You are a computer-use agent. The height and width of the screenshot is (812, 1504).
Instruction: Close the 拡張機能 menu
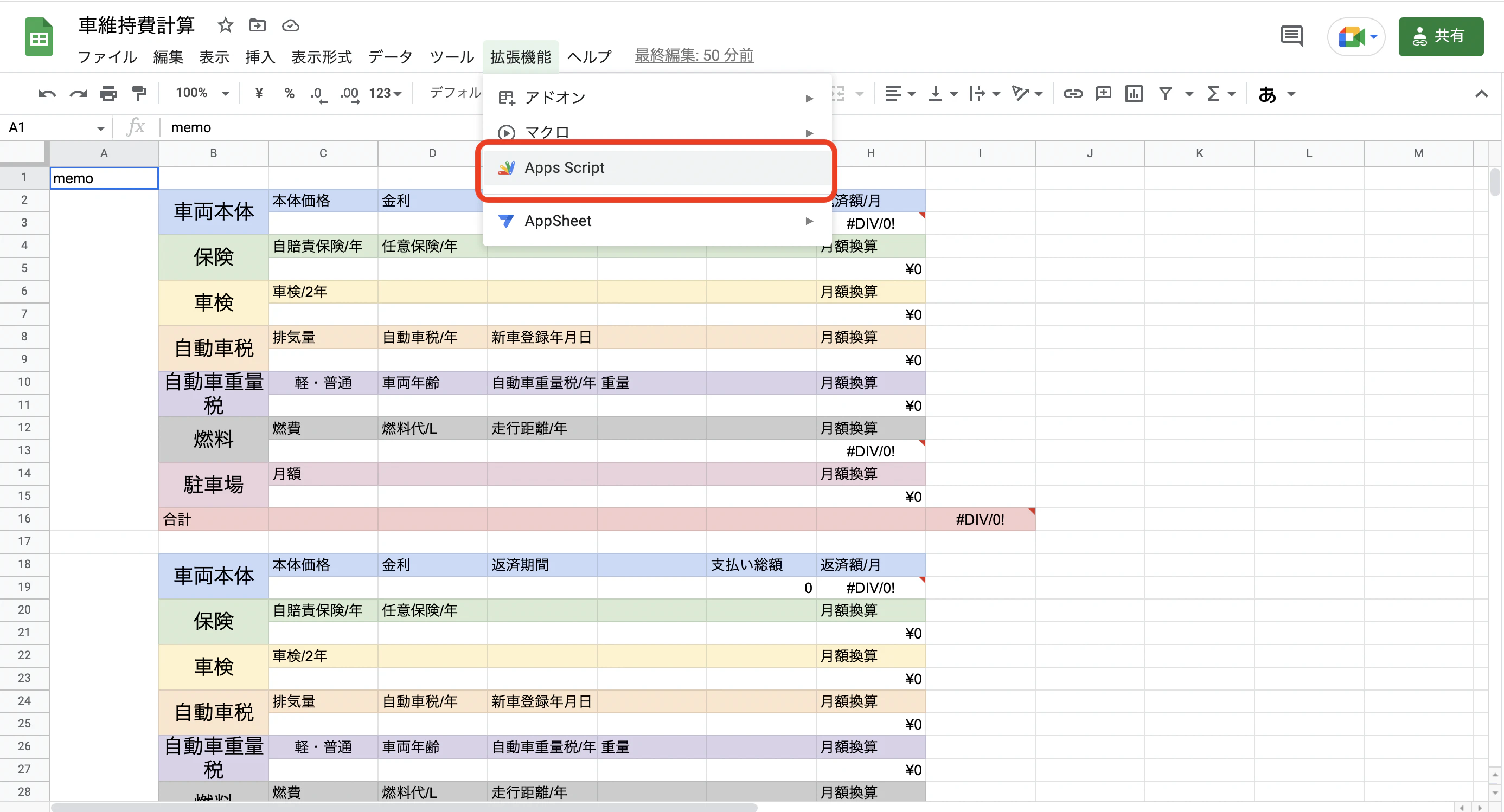[x=521, y=56]
